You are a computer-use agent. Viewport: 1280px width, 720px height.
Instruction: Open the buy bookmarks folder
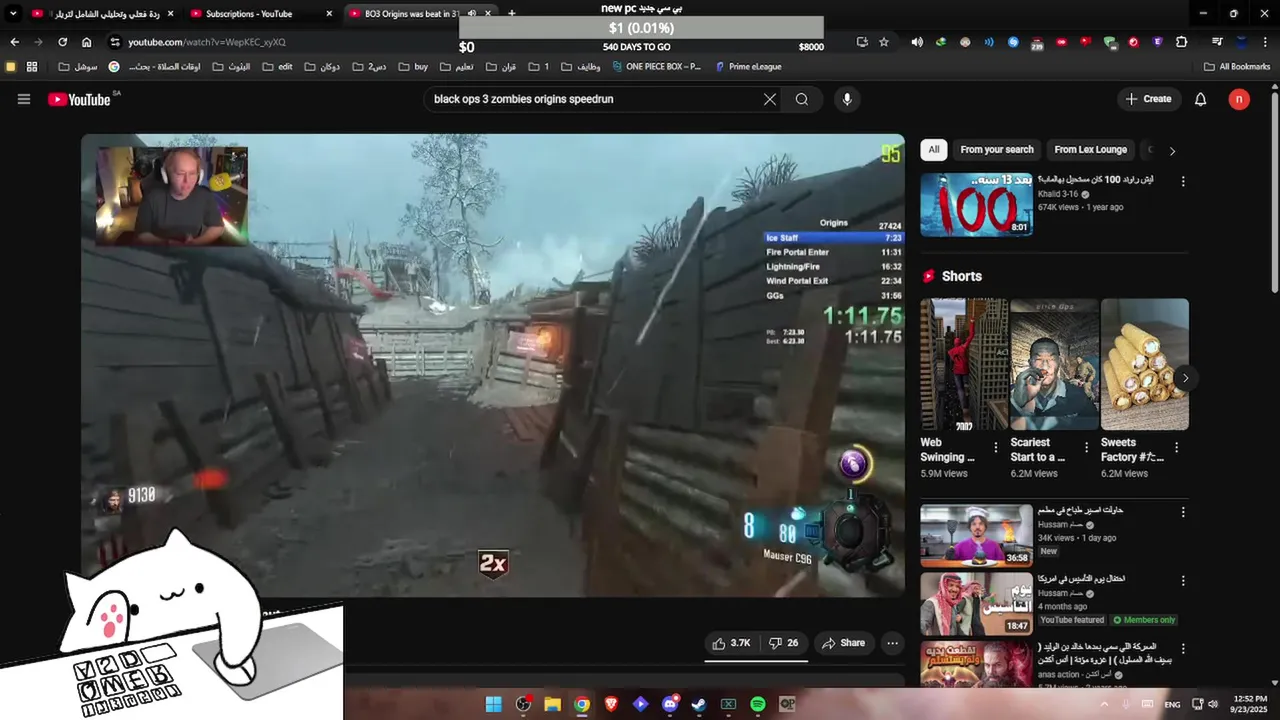413,67
